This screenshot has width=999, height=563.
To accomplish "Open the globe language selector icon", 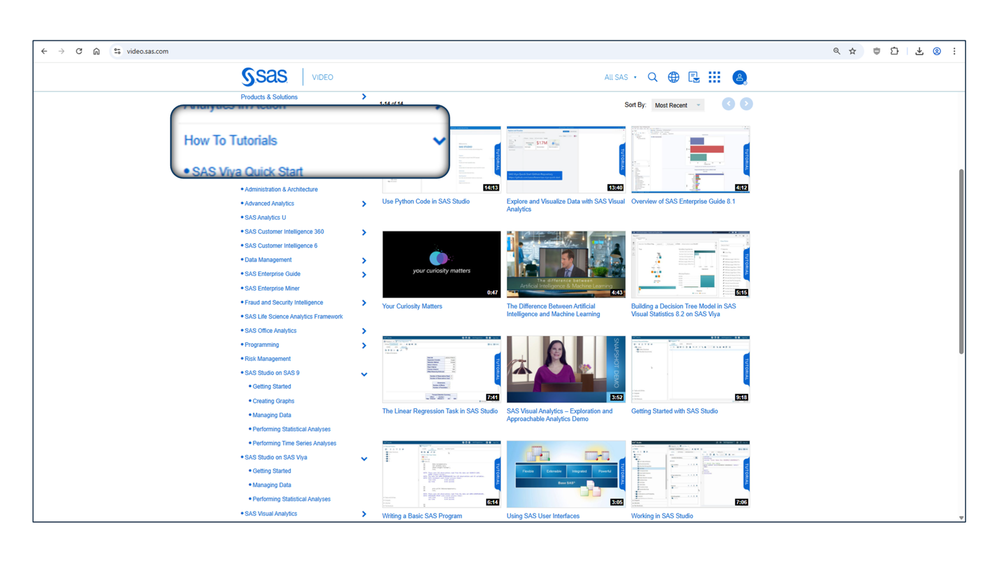I will click(x=673, y=77).
